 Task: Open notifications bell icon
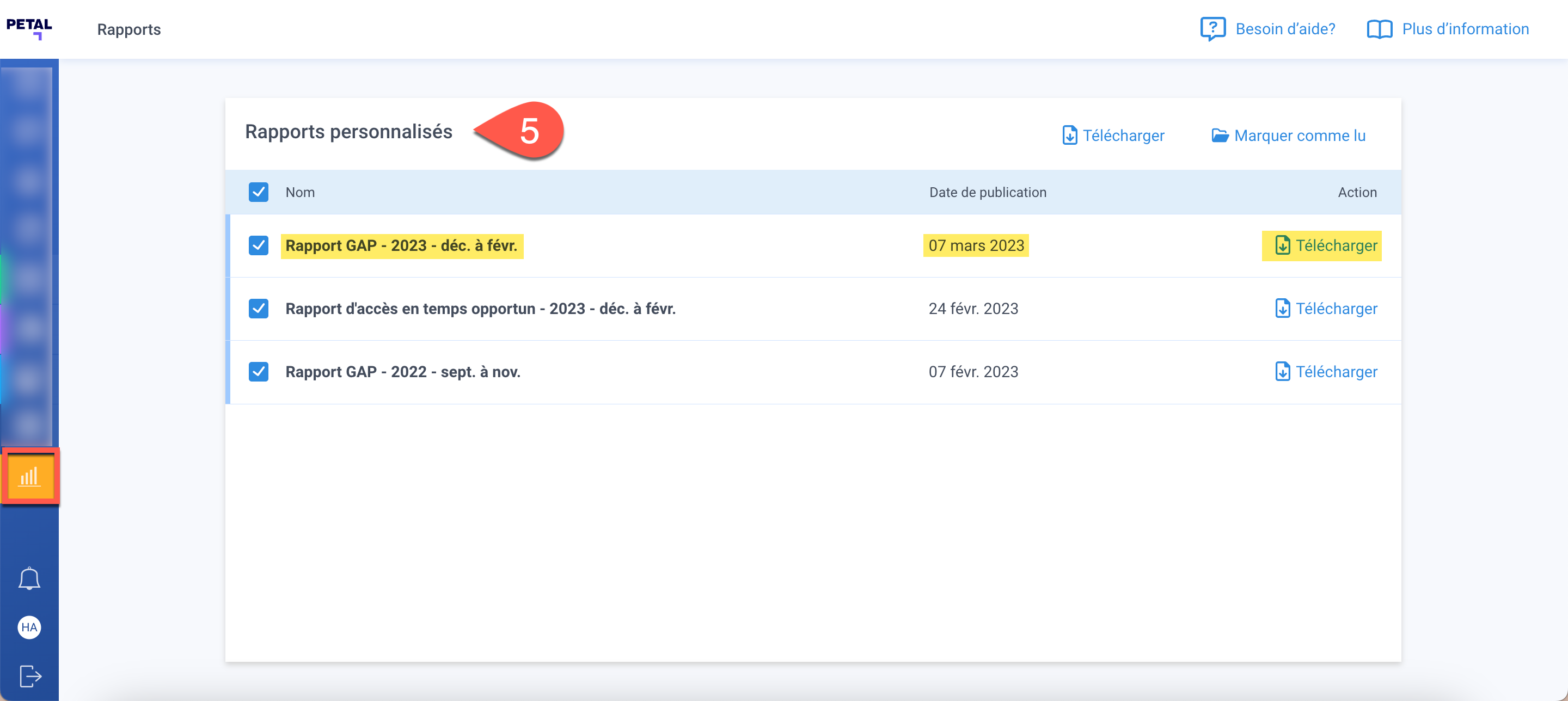tap(29, 578)
